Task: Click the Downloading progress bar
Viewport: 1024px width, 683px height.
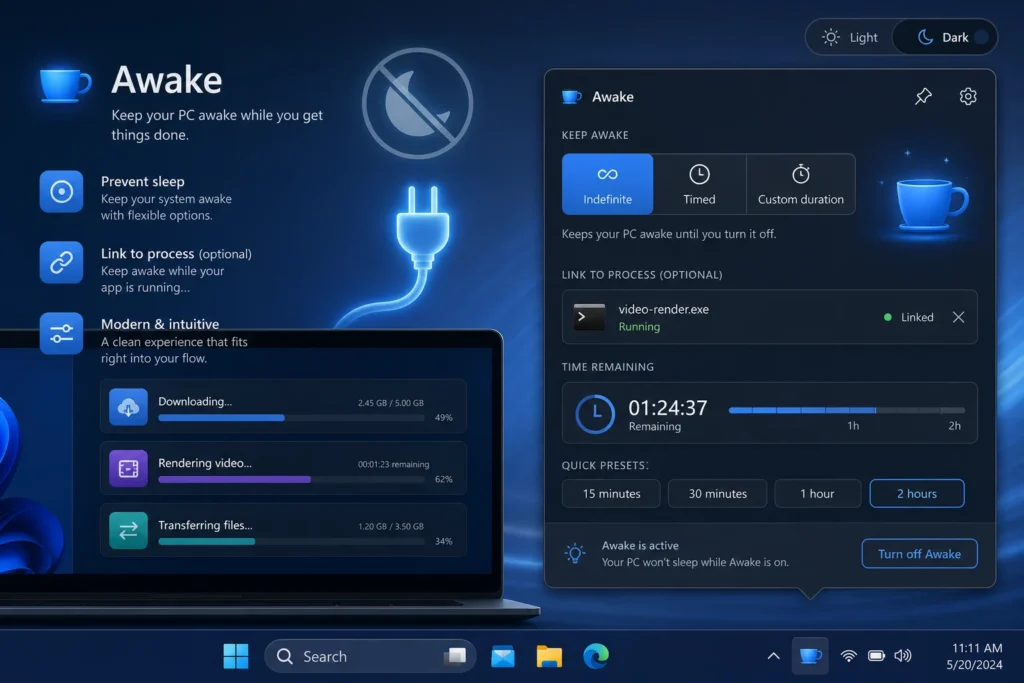Action: 291,418
